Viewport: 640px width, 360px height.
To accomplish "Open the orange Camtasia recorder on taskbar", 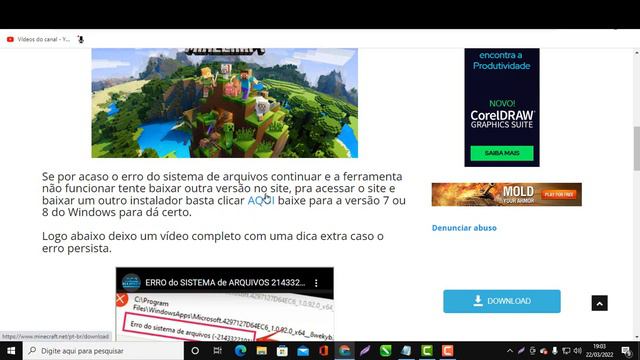I will click(x=447, y=351).
